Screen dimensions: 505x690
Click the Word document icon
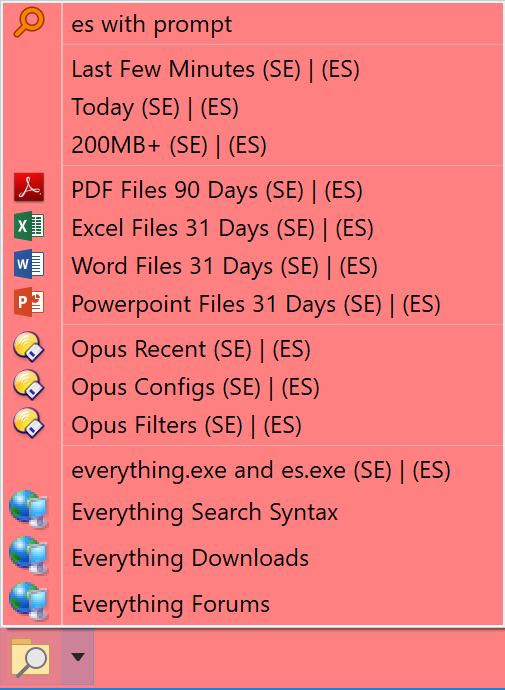point(29,264)
